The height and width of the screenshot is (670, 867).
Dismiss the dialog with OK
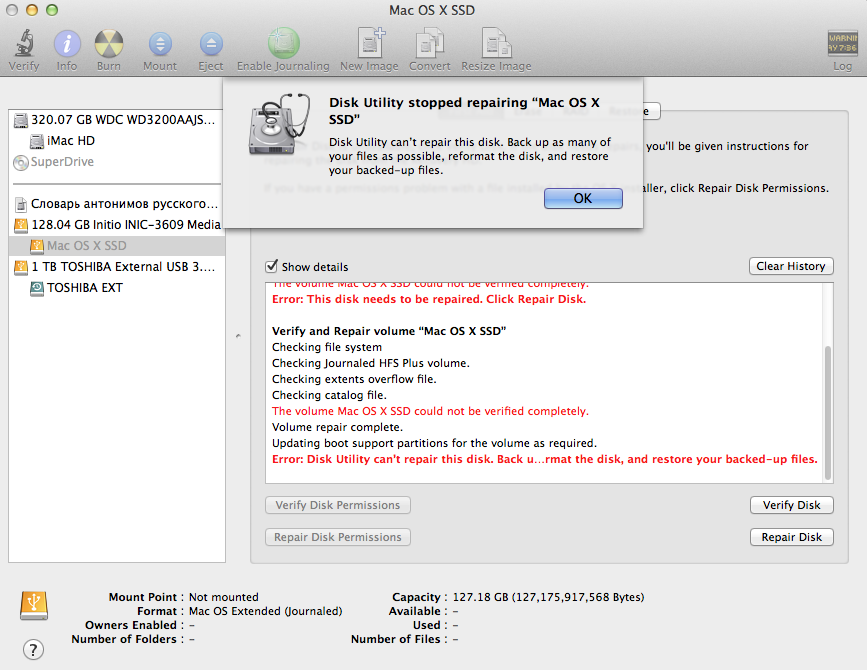583,198
